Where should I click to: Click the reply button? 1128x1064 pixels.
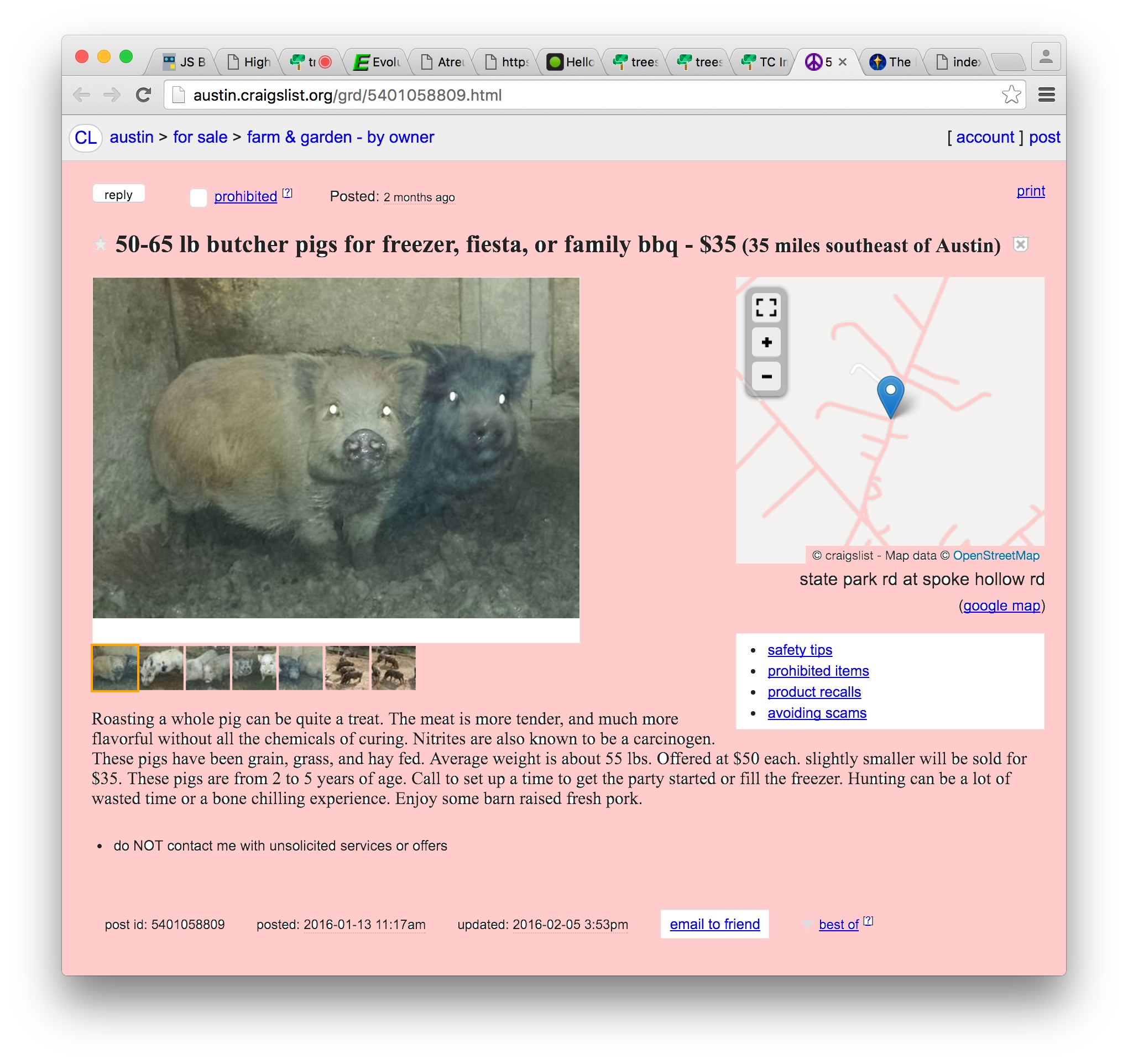coord(118,194)
